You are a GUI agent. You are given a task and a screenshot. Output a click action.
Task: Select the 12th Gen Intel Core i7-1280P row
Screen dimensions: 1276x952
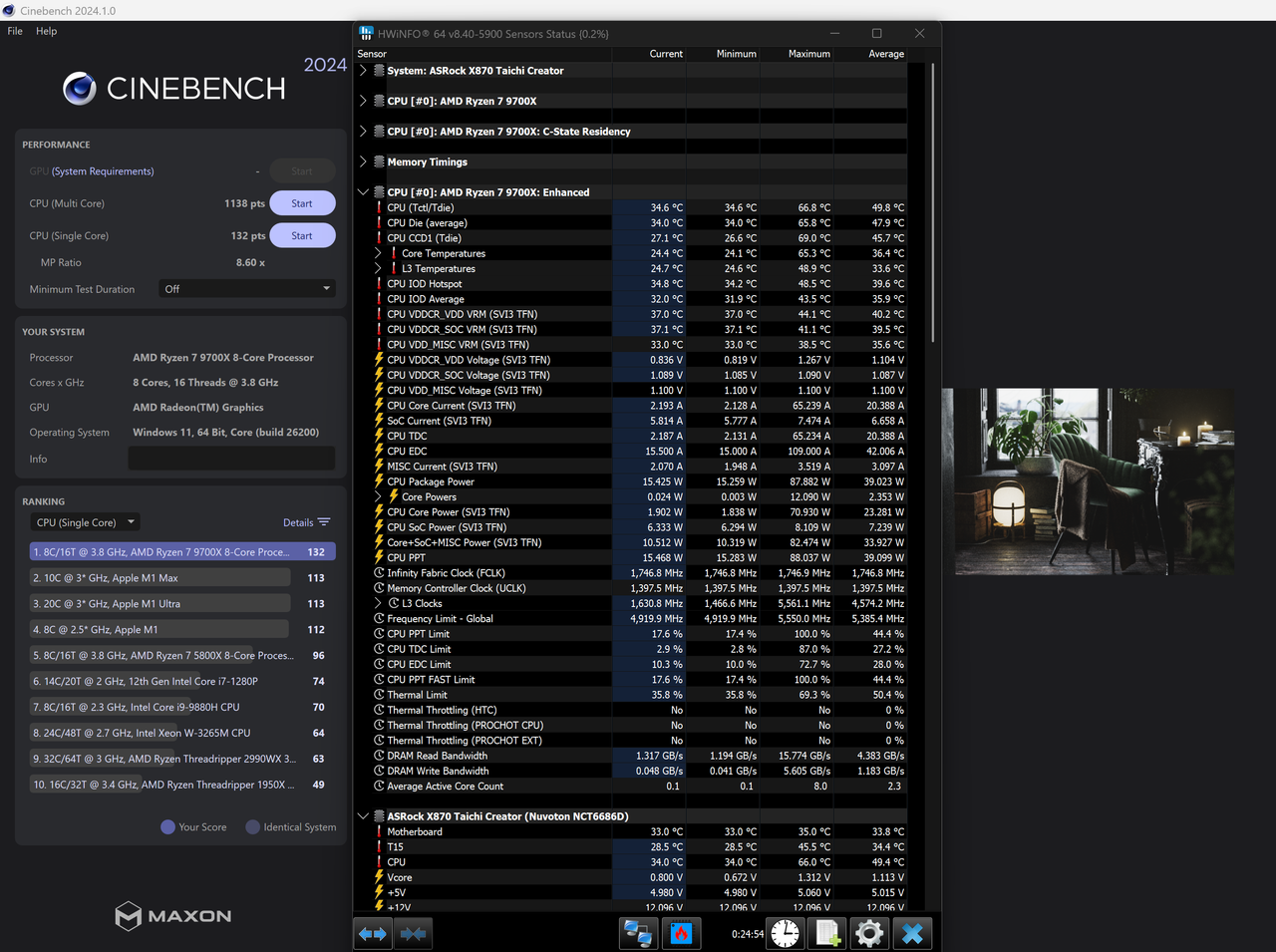tap(182, 682)
